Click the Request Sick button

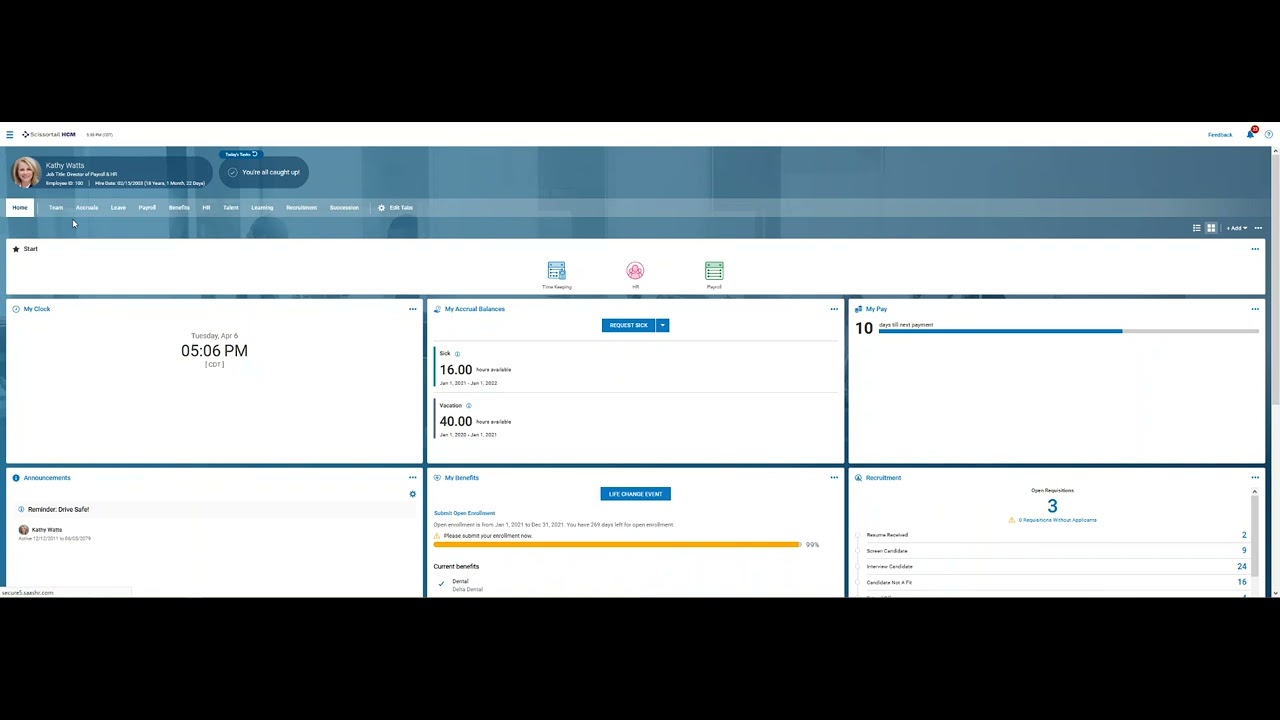[629, 325]
